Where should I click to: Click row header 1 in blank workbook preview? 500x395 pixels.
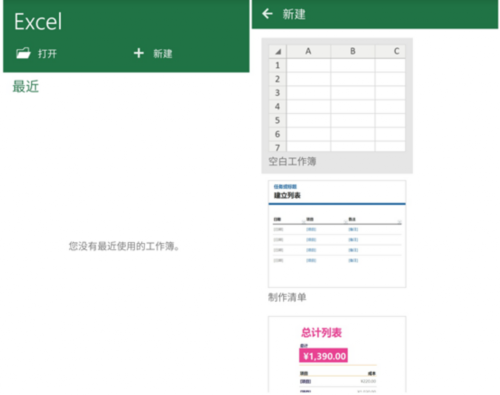click(277, 65)
